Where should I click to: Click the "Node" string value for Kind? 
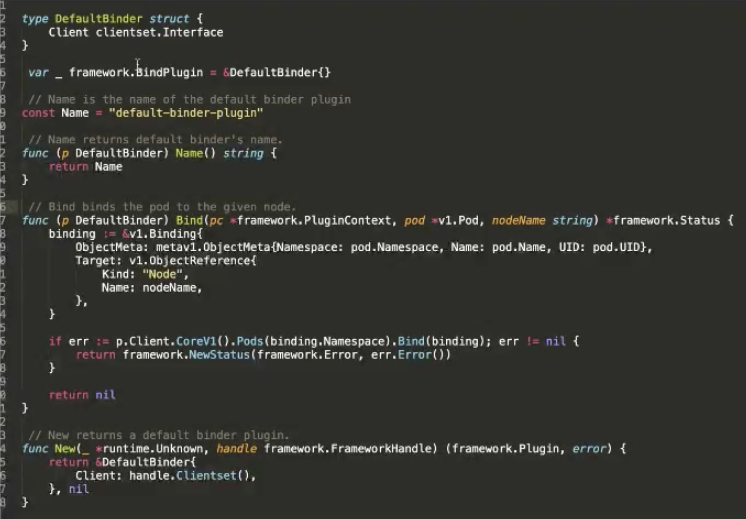click(x=162, y=274)
